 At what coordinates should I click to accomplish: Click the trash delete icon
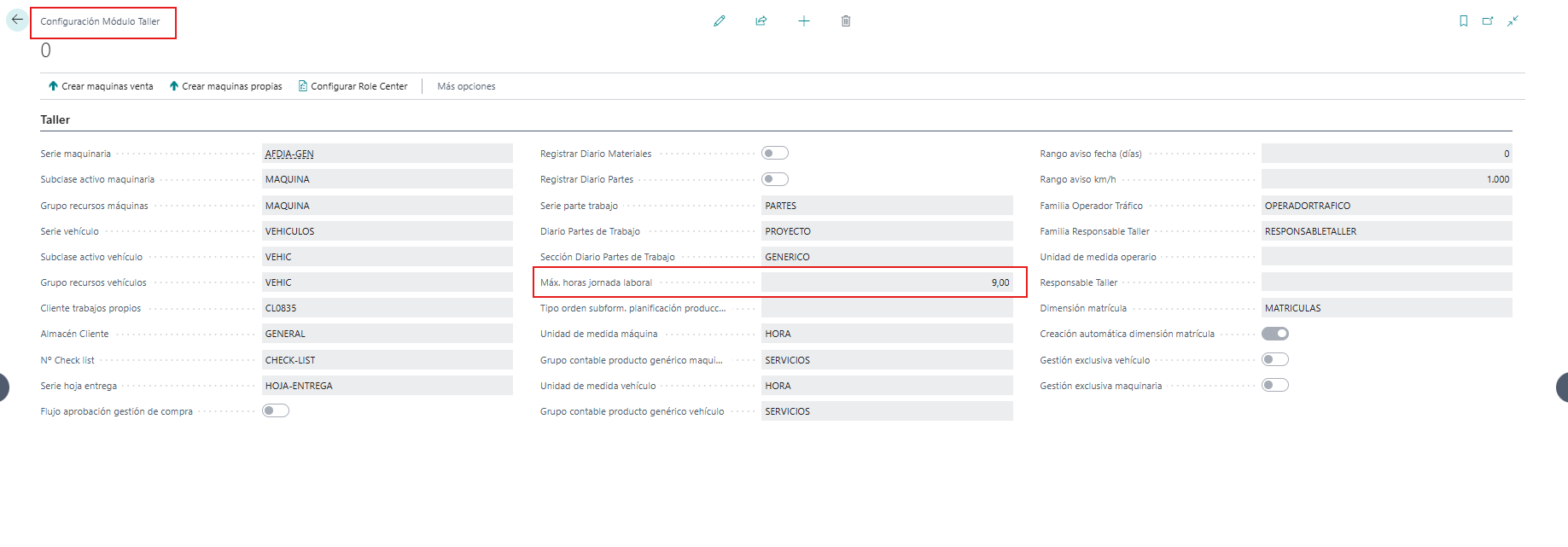(846, 20)
